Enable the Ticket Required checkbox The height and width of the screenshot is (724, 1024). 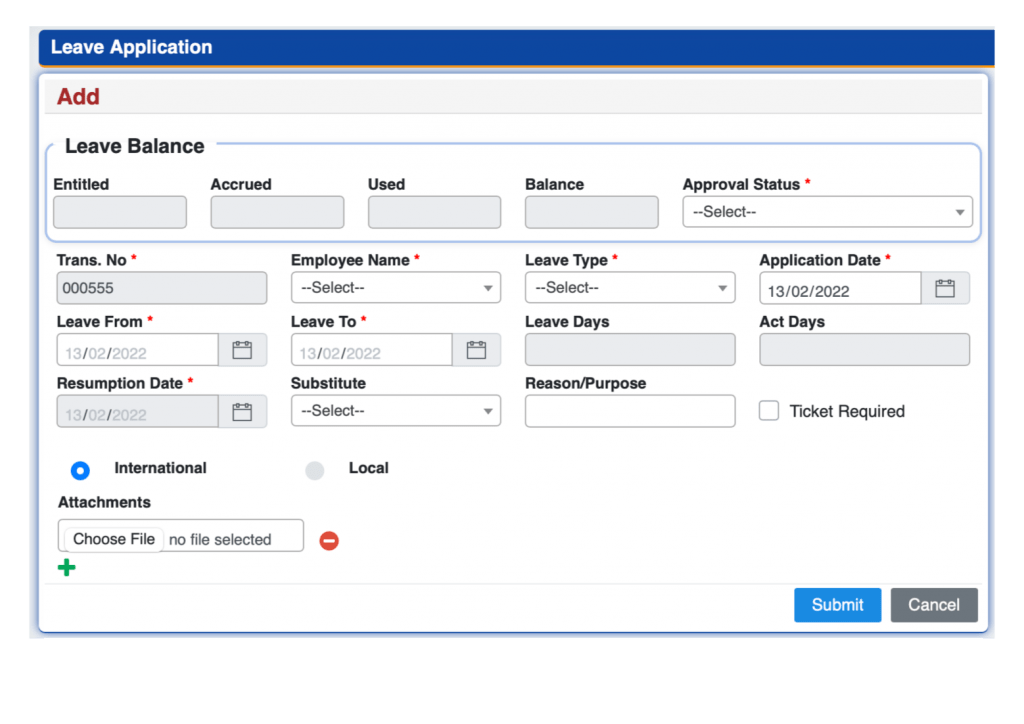768,410
